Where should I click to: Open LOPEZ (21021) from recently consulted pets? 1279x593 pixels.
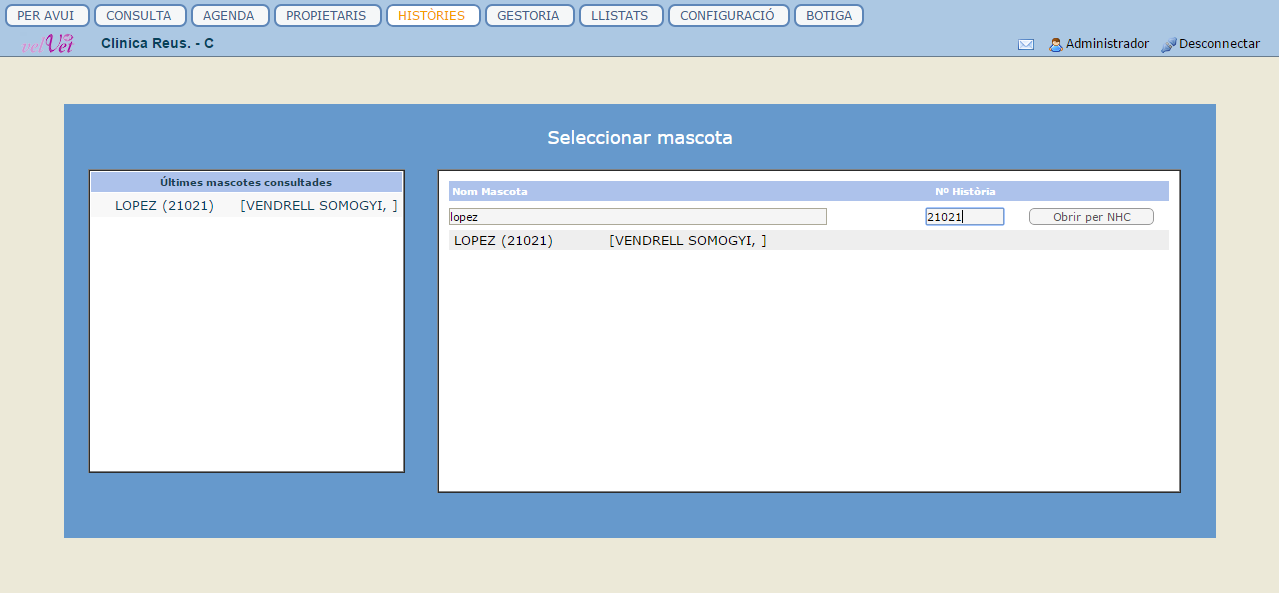164,206
